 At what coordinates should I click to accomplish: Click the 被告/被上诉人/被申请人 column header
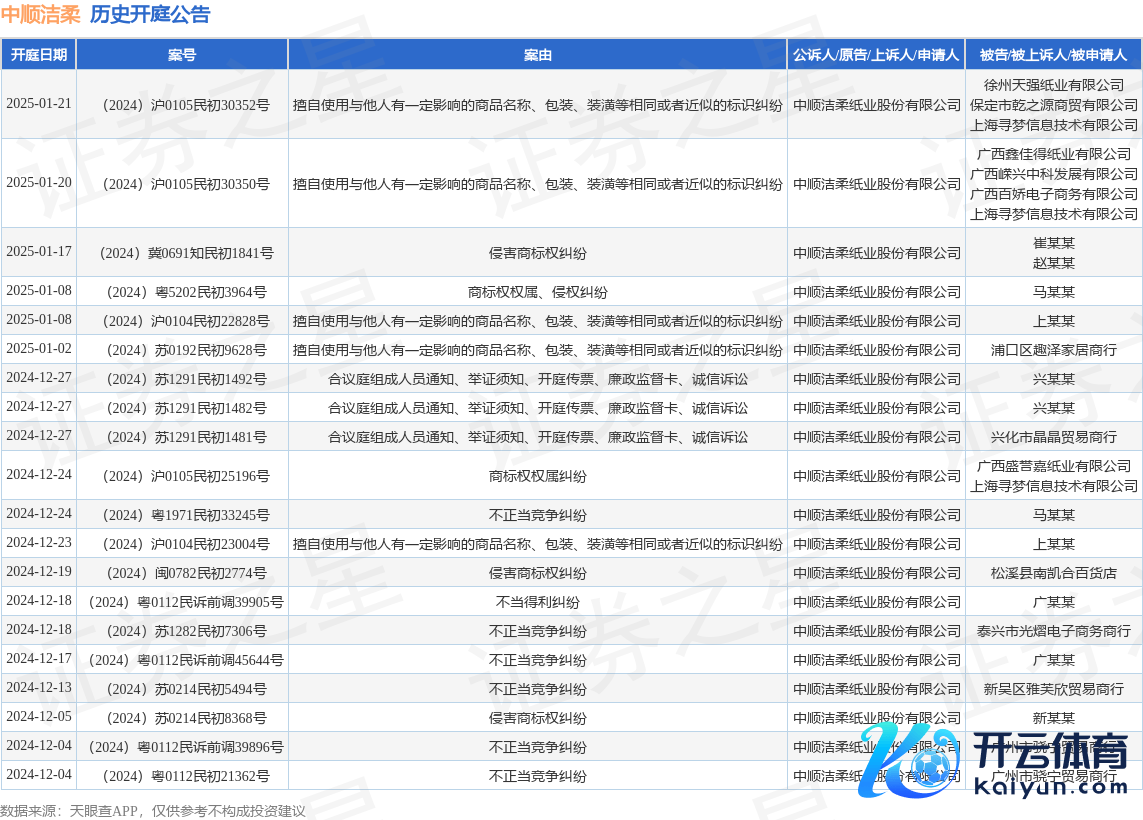[x=1053, y=55]
